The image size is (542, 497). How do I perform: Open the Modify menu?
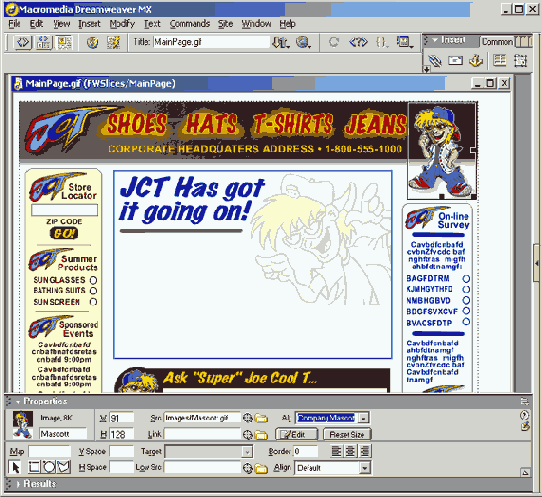pyautogui.click(x=122, y=24)
